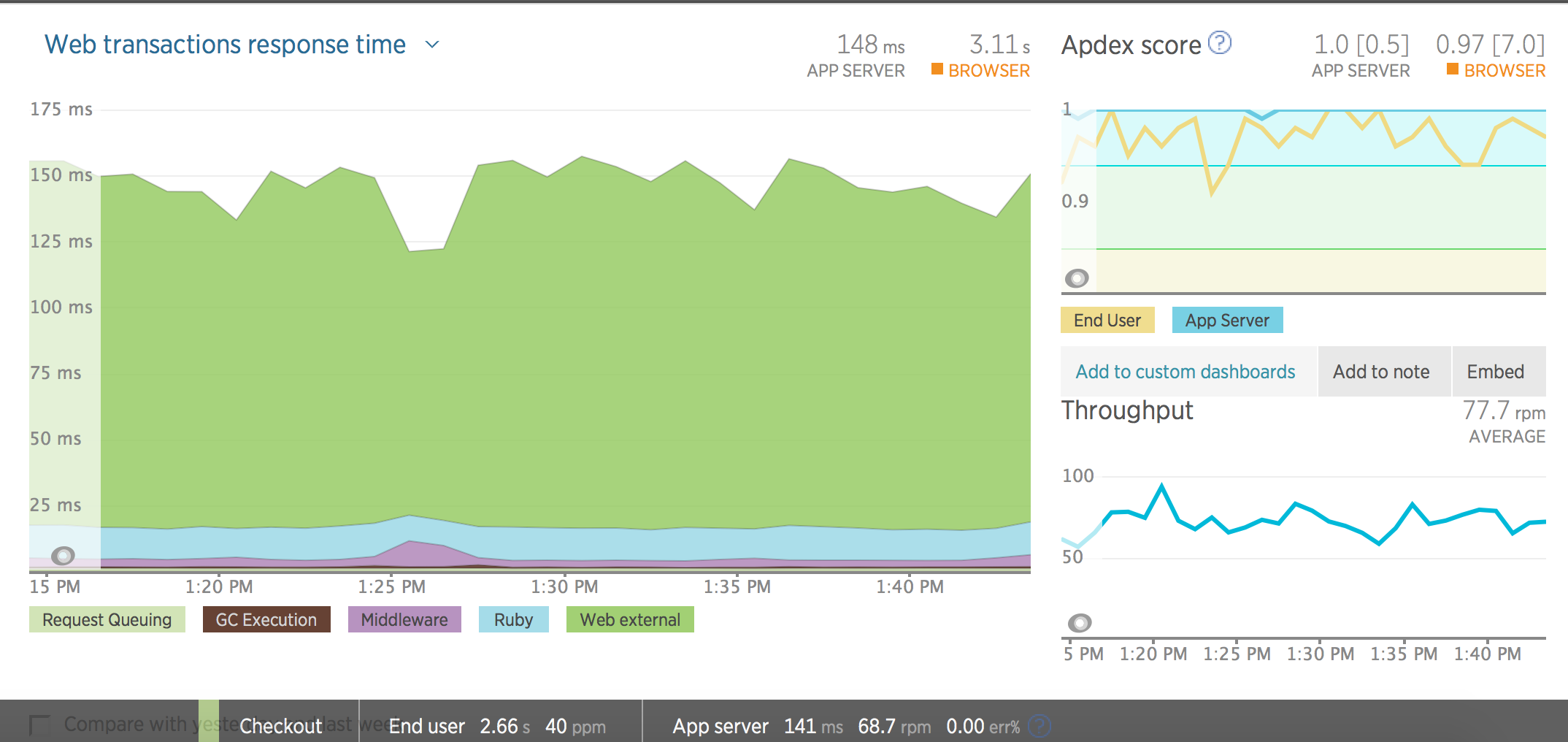1568x742 pixels.
Task: Toggle the App Server Apdex legend
Action: (1227, 321)
